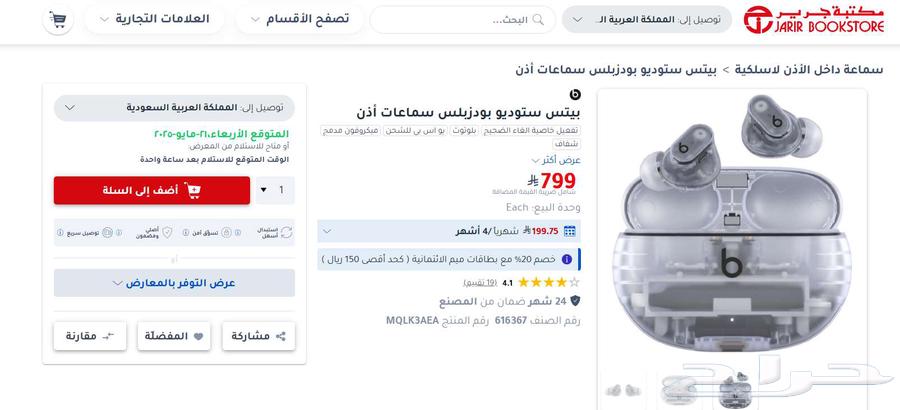Click the Beats brand logo above title

[x=575, y=94]
